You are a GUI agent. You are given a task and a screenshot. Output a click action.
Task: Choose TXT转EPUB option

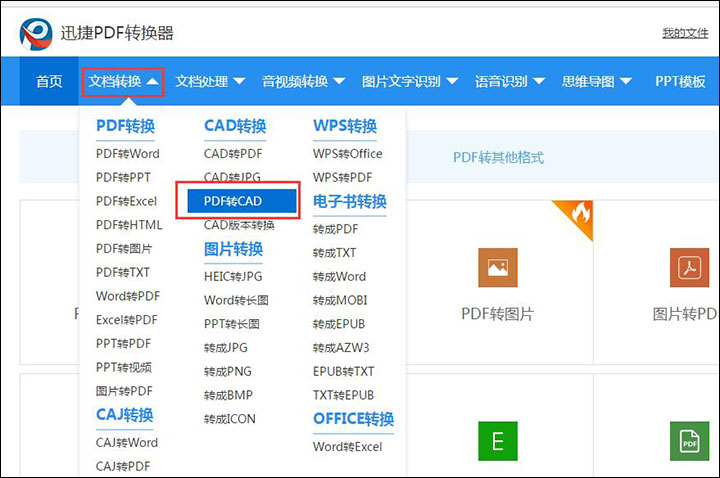click(x=343, y=395)
